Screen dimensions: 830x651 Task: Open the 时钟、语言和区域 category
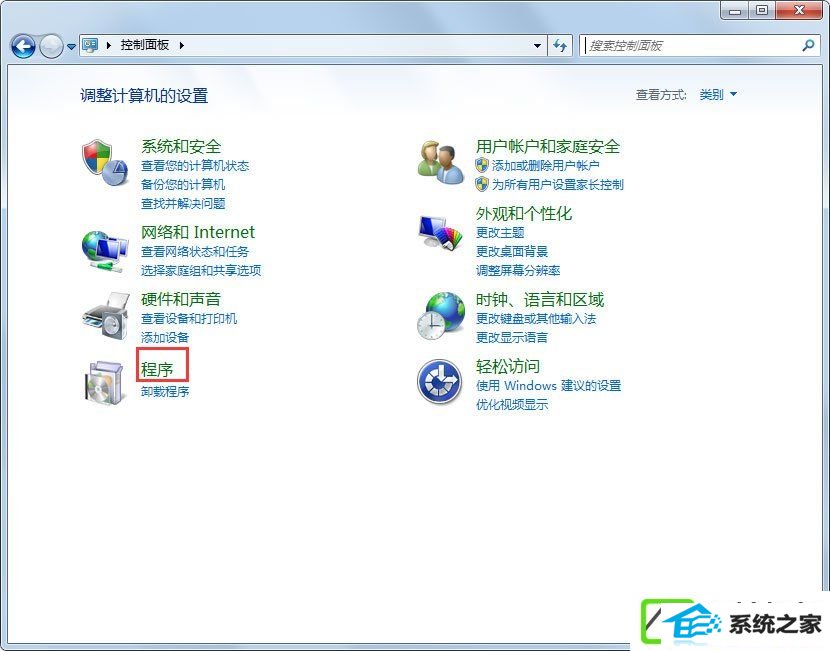(540, 300)
